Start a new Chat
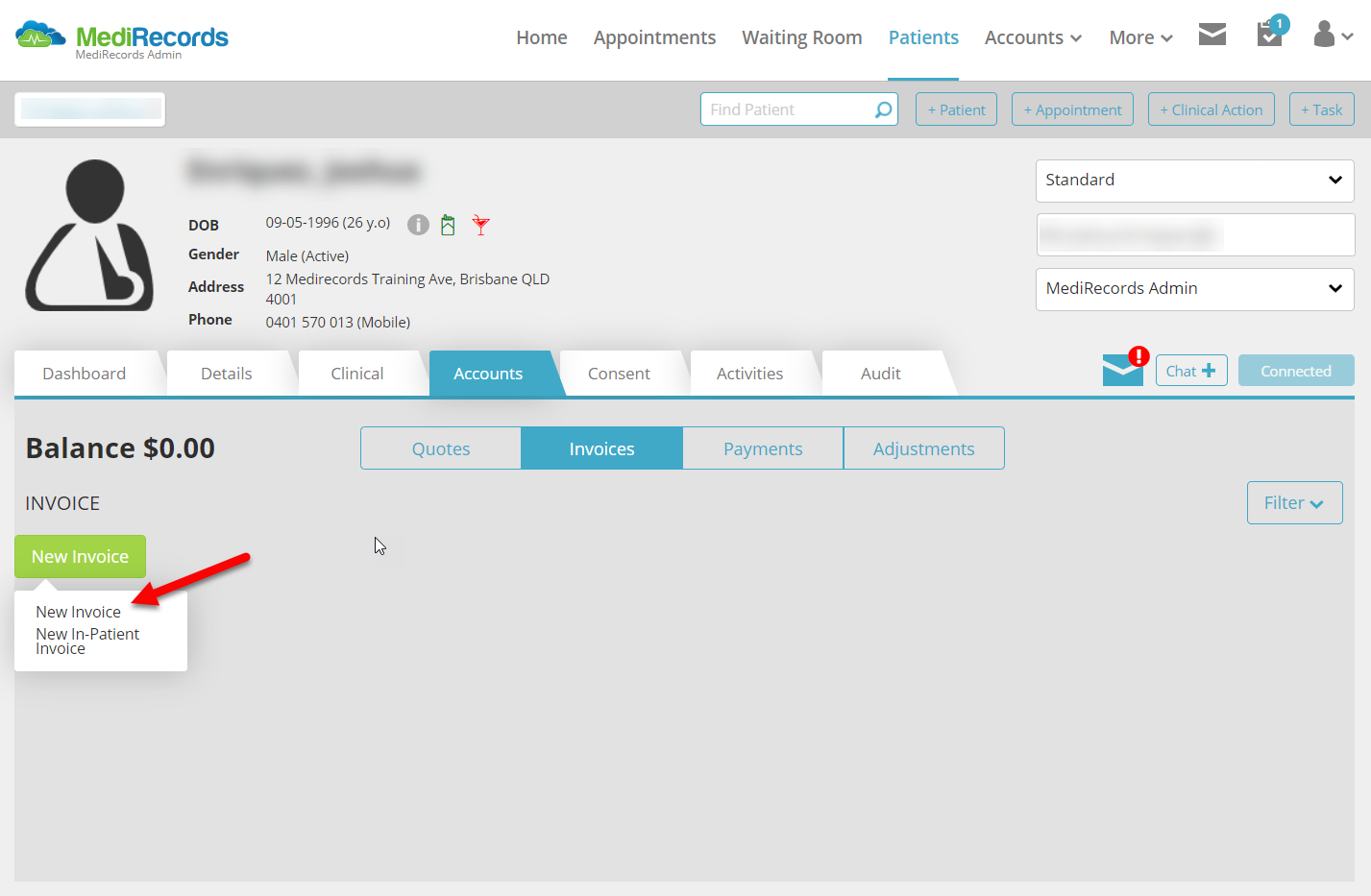1371x896 pixels. coord(1191,371)
